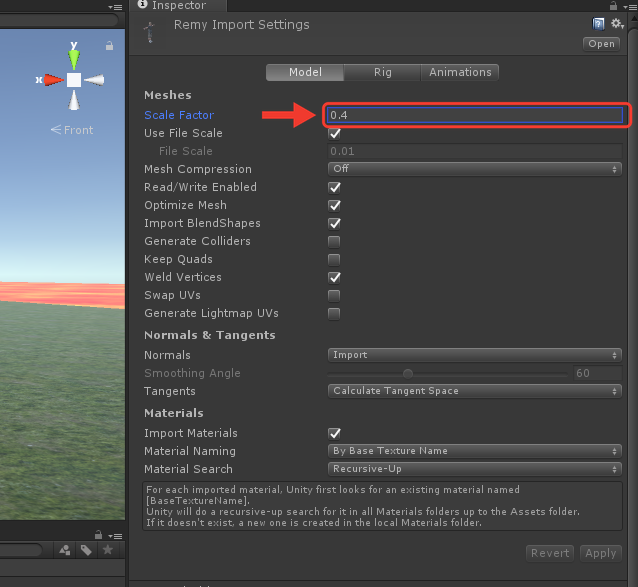Click the Revert button
The height and width of the screenshot is (587, 638).
pos(550,553)
